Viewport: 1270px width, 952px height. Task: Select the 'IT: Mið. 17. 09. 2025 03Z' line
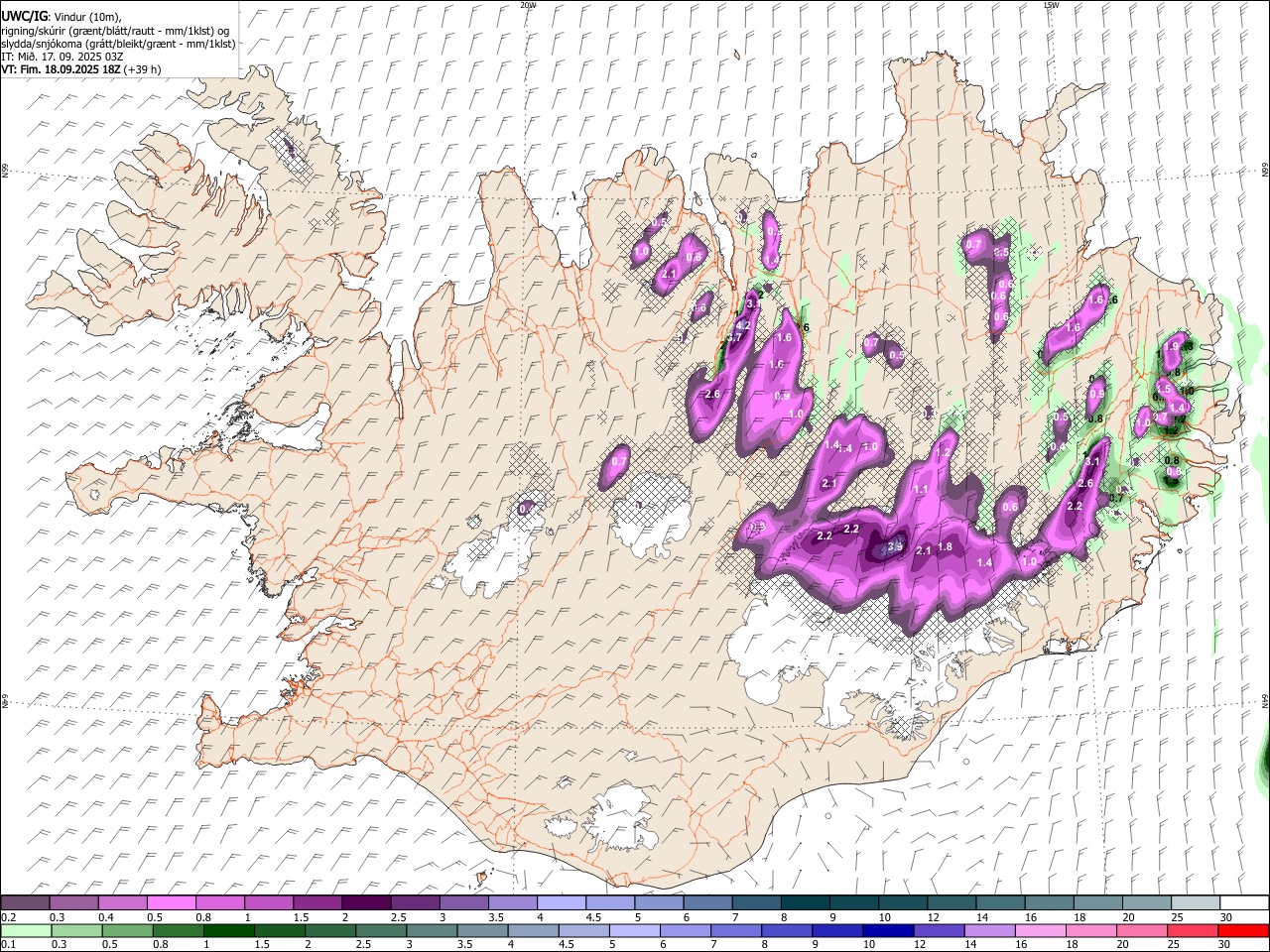[x=62, y=57]
